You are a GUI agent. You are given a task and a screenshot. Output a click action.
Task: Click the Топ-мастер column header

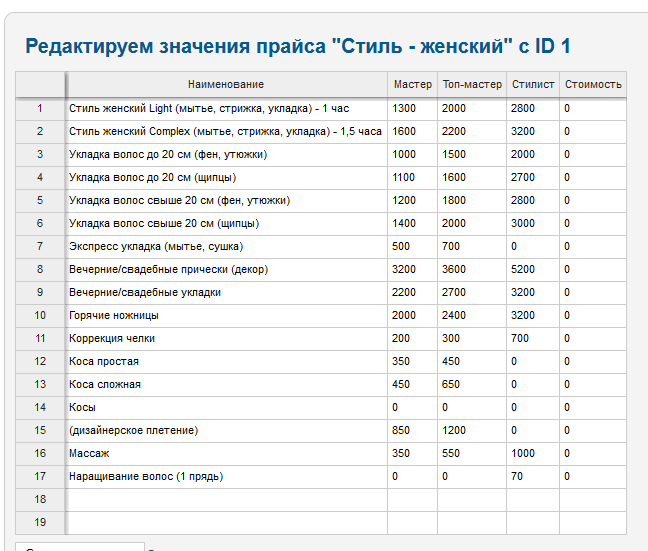pos(472,85)
